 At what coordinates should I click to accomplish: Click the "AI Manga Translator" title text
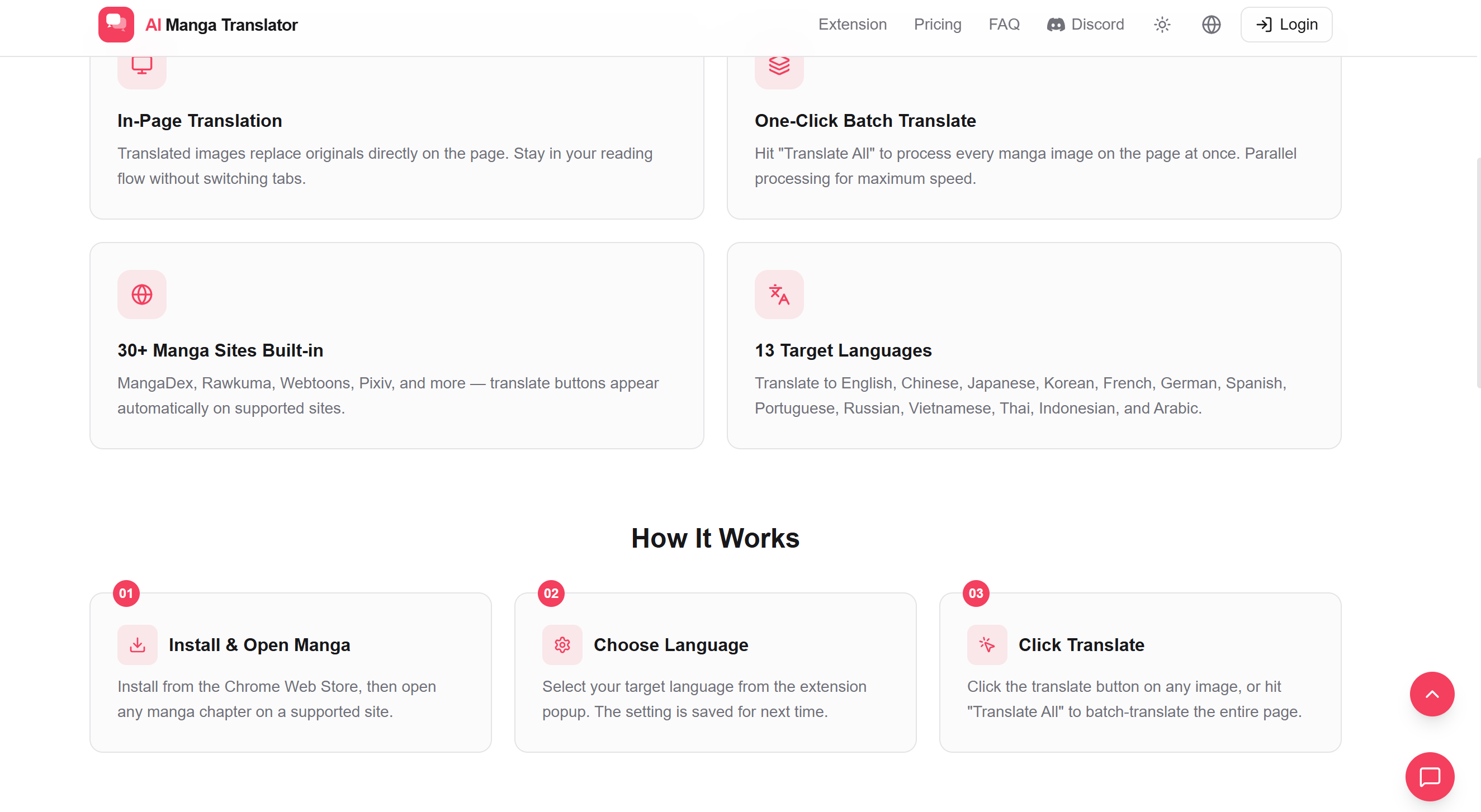pyautogui.click(x=221, y=25)
